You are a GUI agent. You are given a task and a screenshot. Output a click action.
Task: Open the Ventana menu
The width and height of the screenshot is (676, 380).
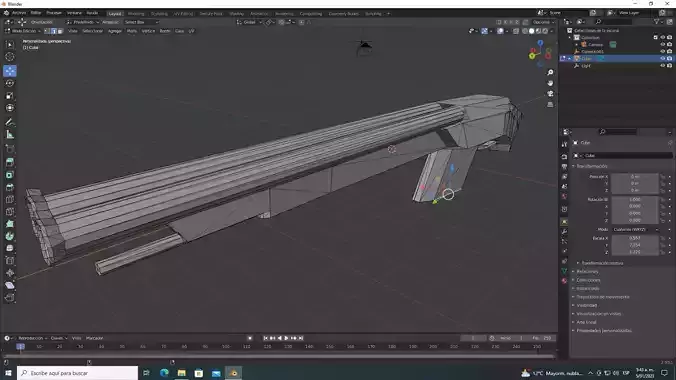(74, 13)
